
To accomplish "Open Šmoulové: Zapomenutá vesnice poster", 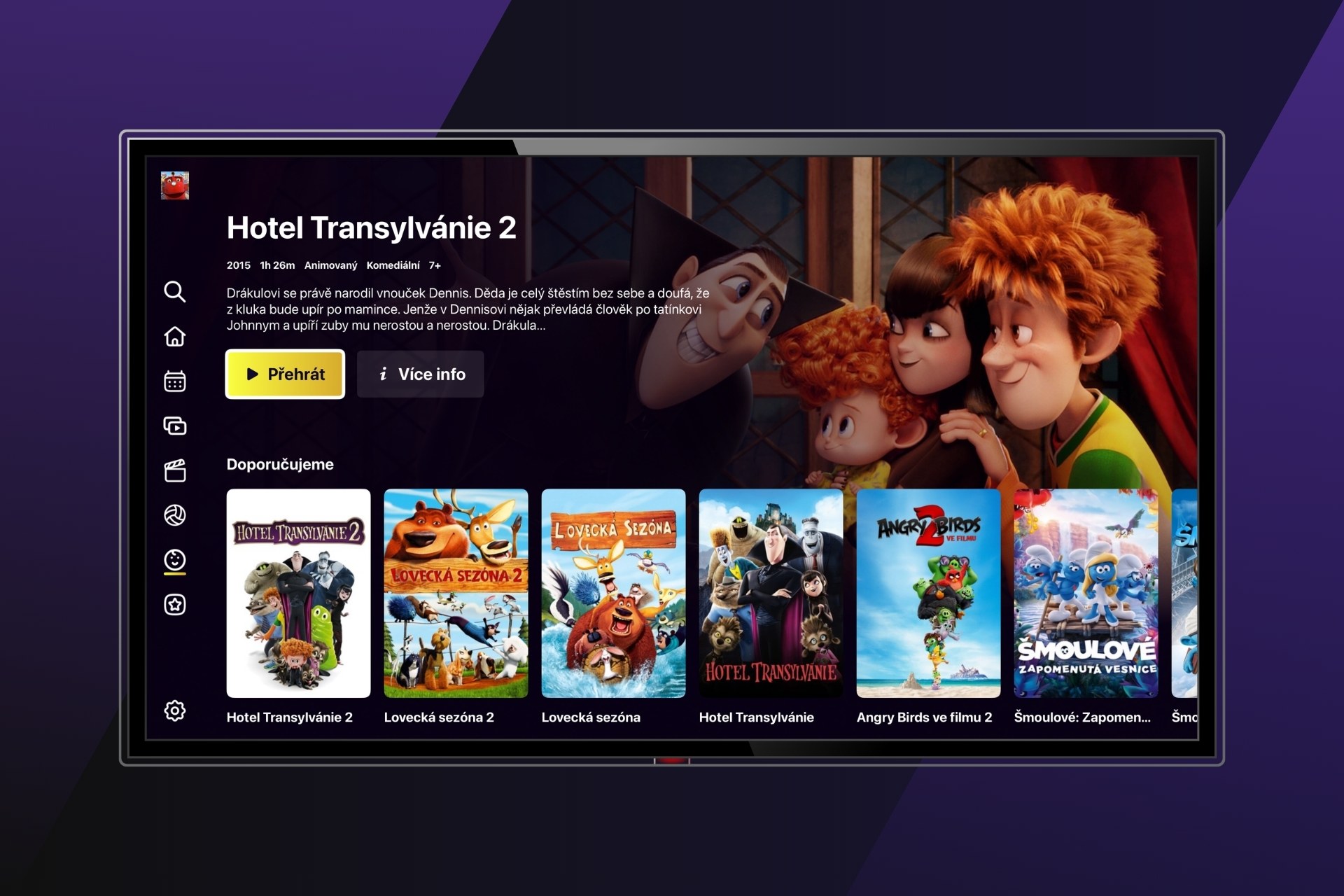I will coord(1086,593).
